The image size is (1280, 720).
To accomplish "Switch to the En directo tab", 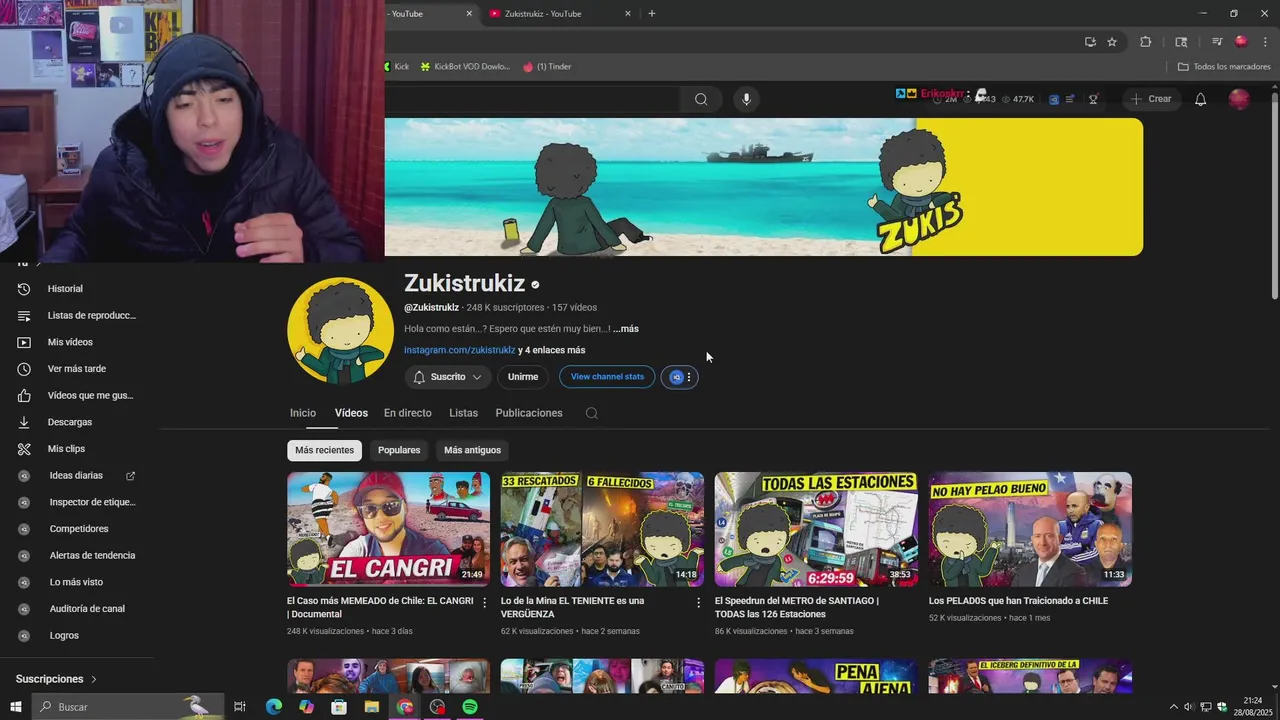I will click(x=408, y=413).
